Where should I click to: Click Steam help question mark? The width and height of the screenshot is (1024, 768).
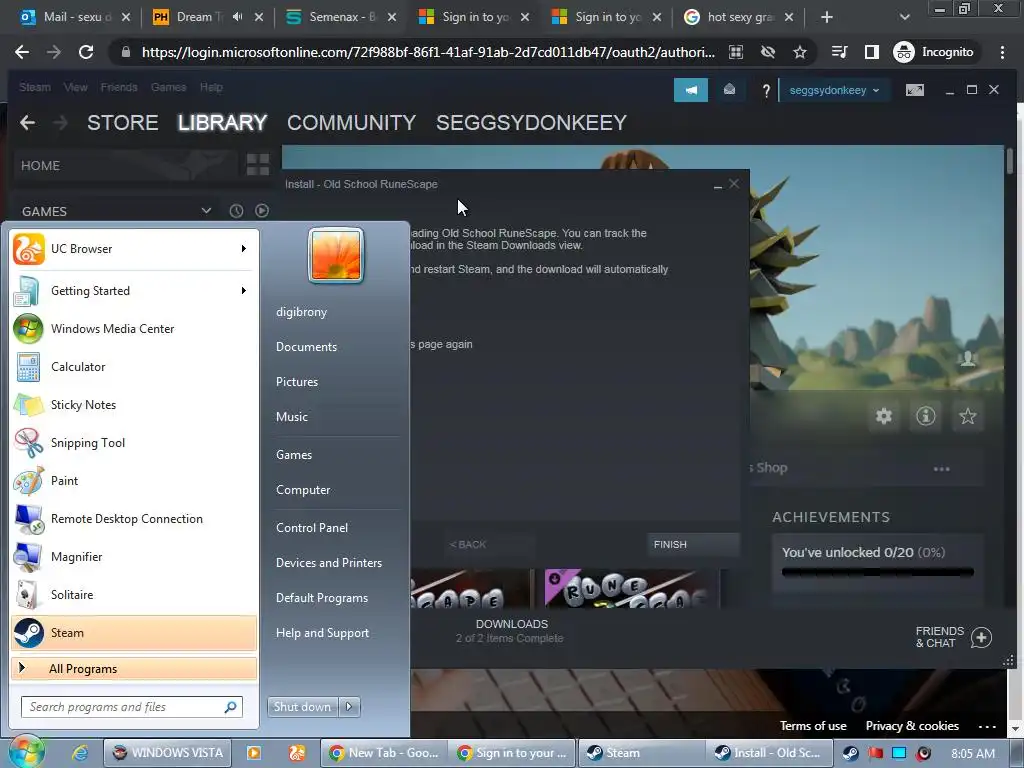766,91
